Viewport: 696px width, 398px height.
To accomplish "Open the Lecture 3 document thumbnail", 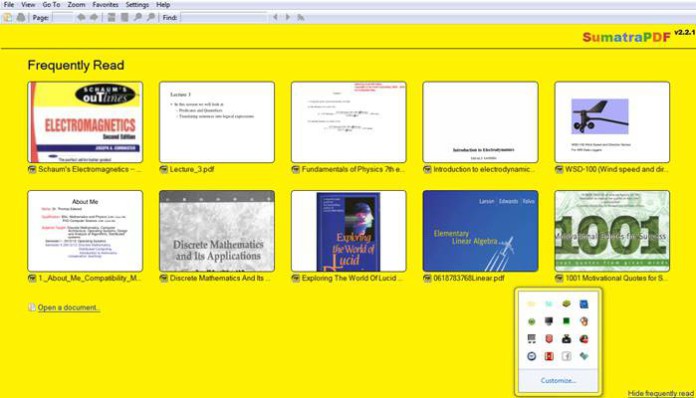I will coord(217,122).
